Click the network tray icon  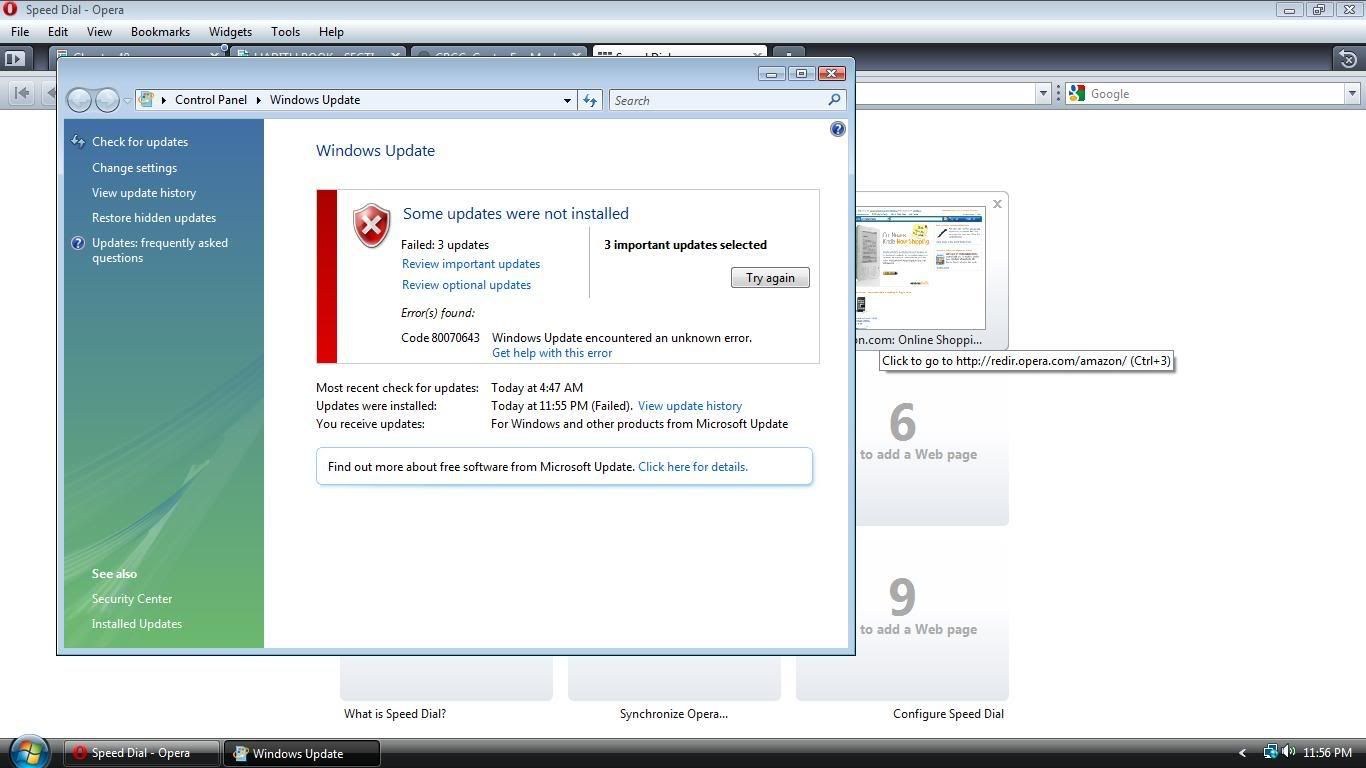1270,752
